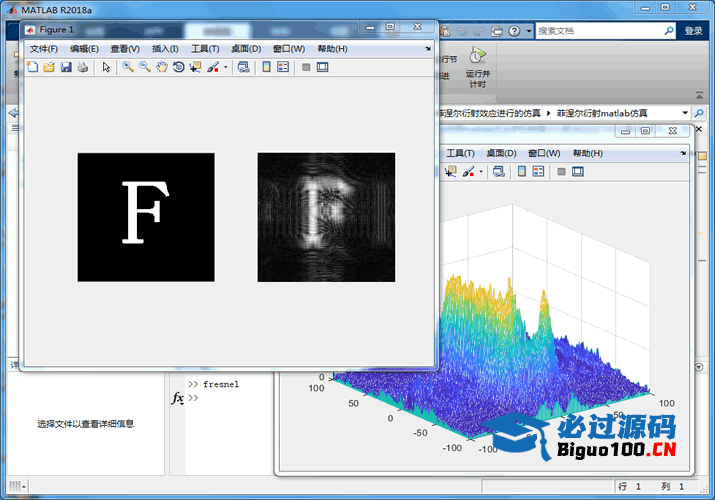The width and height of the screenshot is (715, 500).
Task: Open 桌面(D) menu in Figure 1
Action: click(x=246, y=49)
